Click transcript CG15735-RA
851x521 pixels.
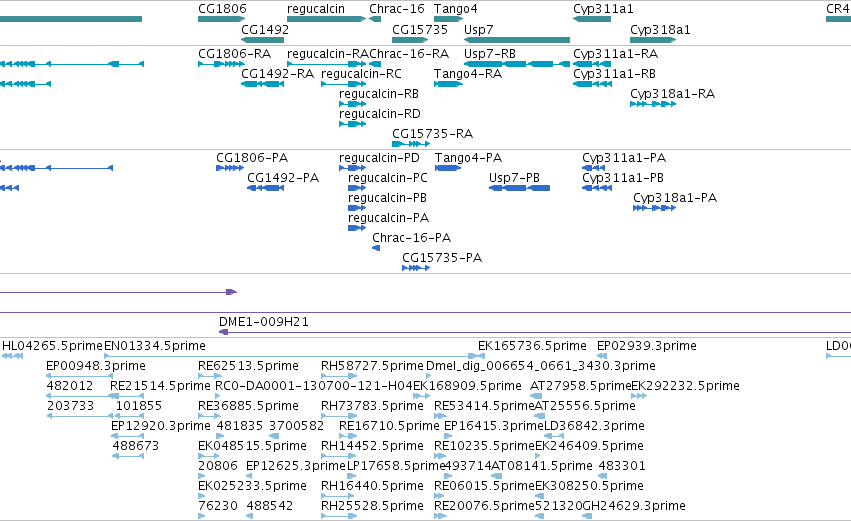coord(411,144)
